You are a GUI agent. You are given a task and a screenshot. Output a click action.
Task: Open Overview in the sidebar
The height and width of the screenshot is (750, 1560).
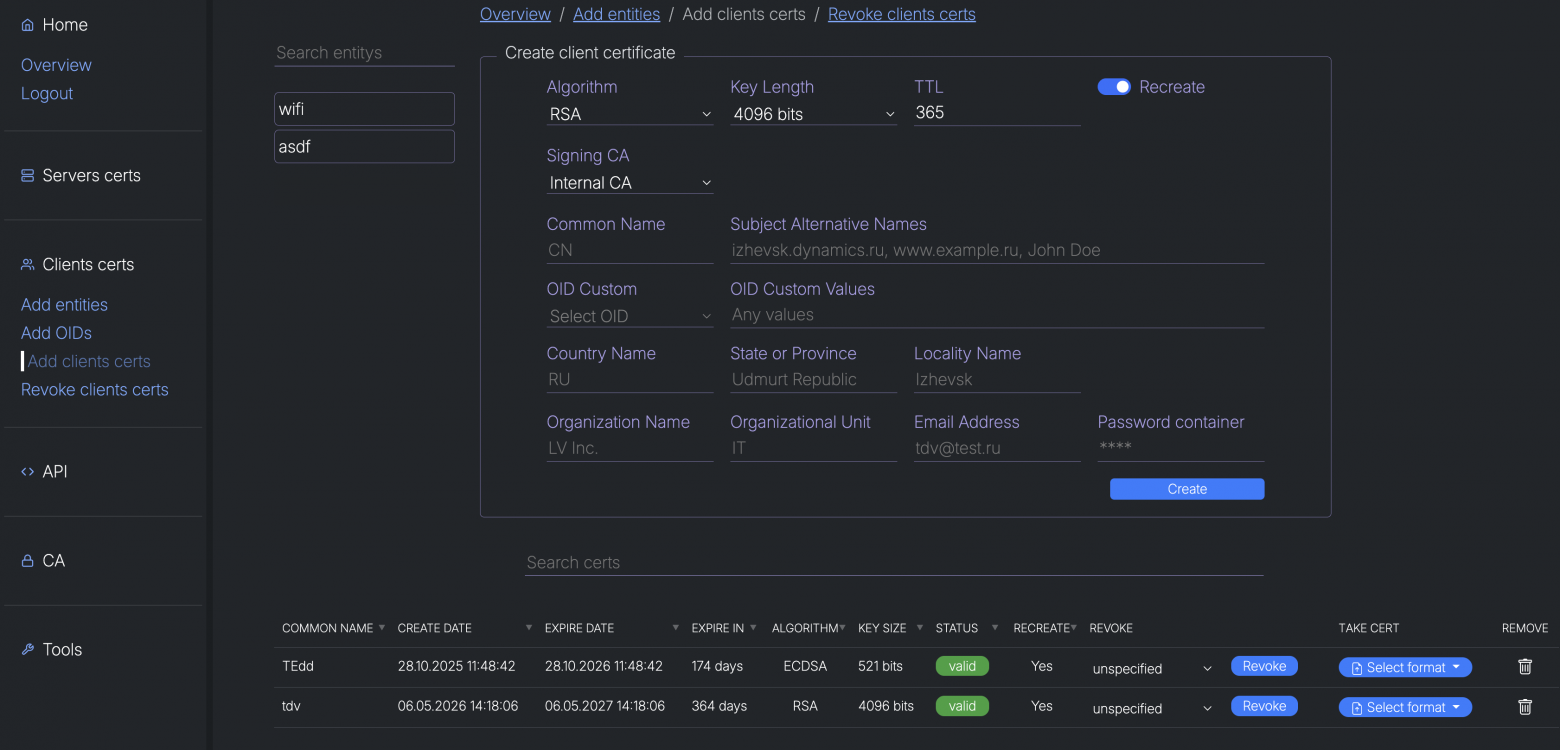click(x=56, y=65)
